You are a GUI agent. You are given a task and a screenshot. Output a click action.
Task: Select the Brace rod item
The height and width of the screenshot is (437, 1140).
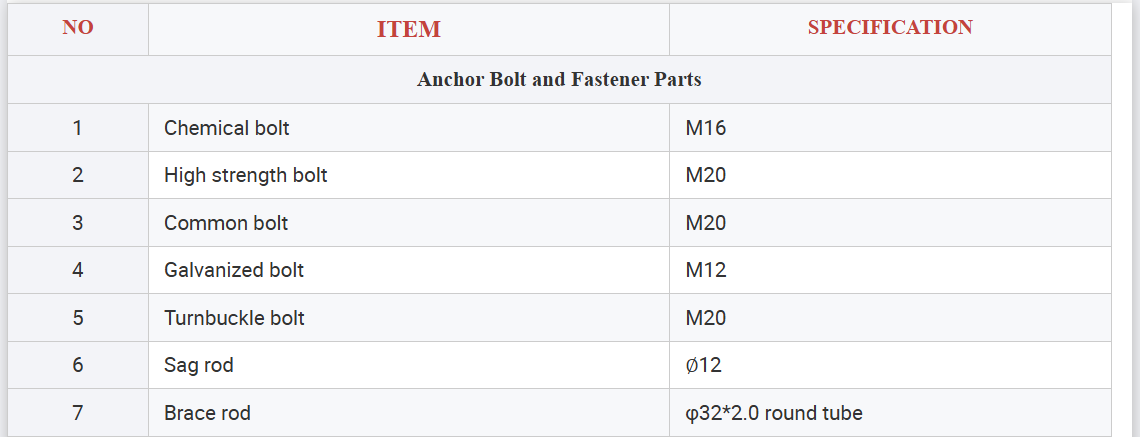[x=207, y=413]
